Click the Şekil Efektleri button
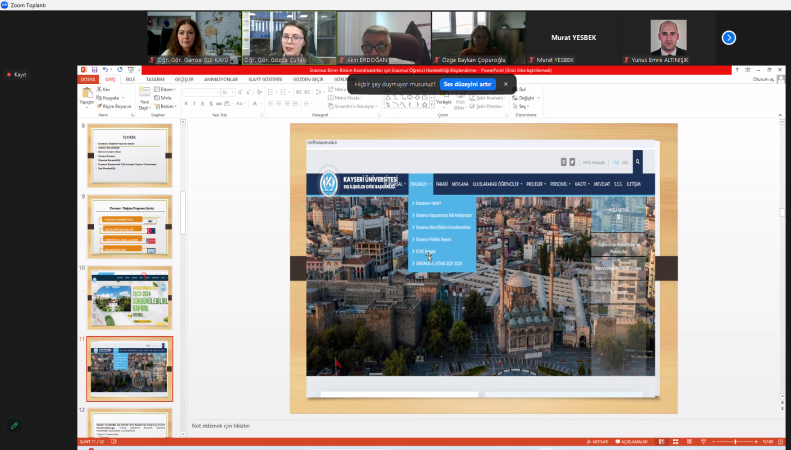Screen dimensions: 791x450 click(487, 106)
